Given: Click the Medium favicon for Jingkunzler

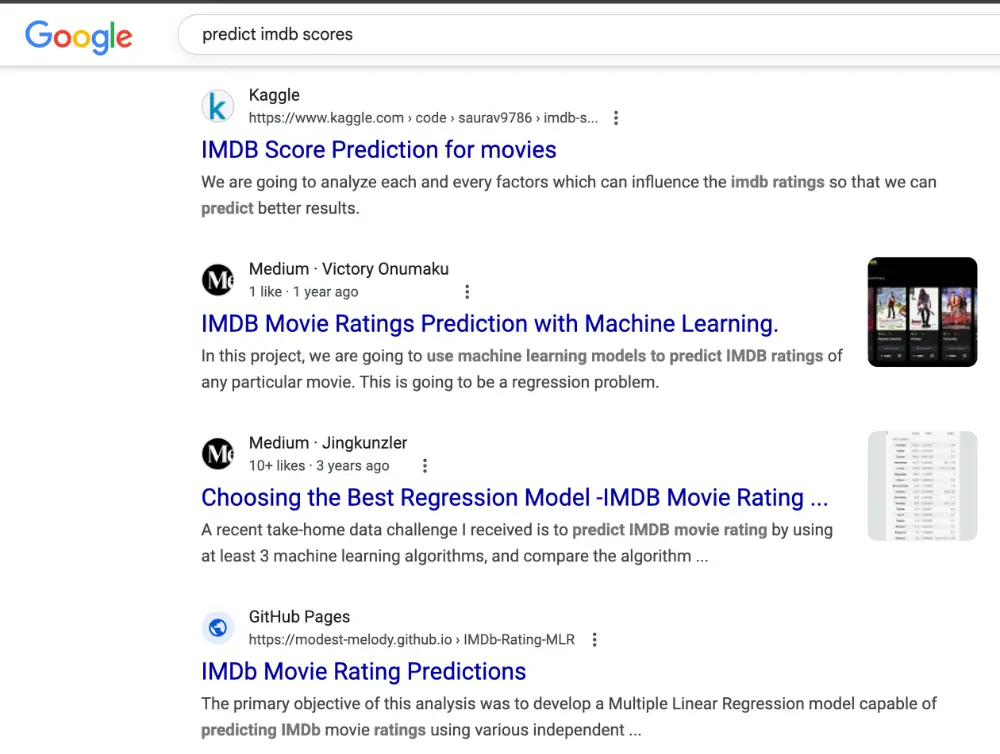Looking at the screenshot, I should [x=217, y=454].
